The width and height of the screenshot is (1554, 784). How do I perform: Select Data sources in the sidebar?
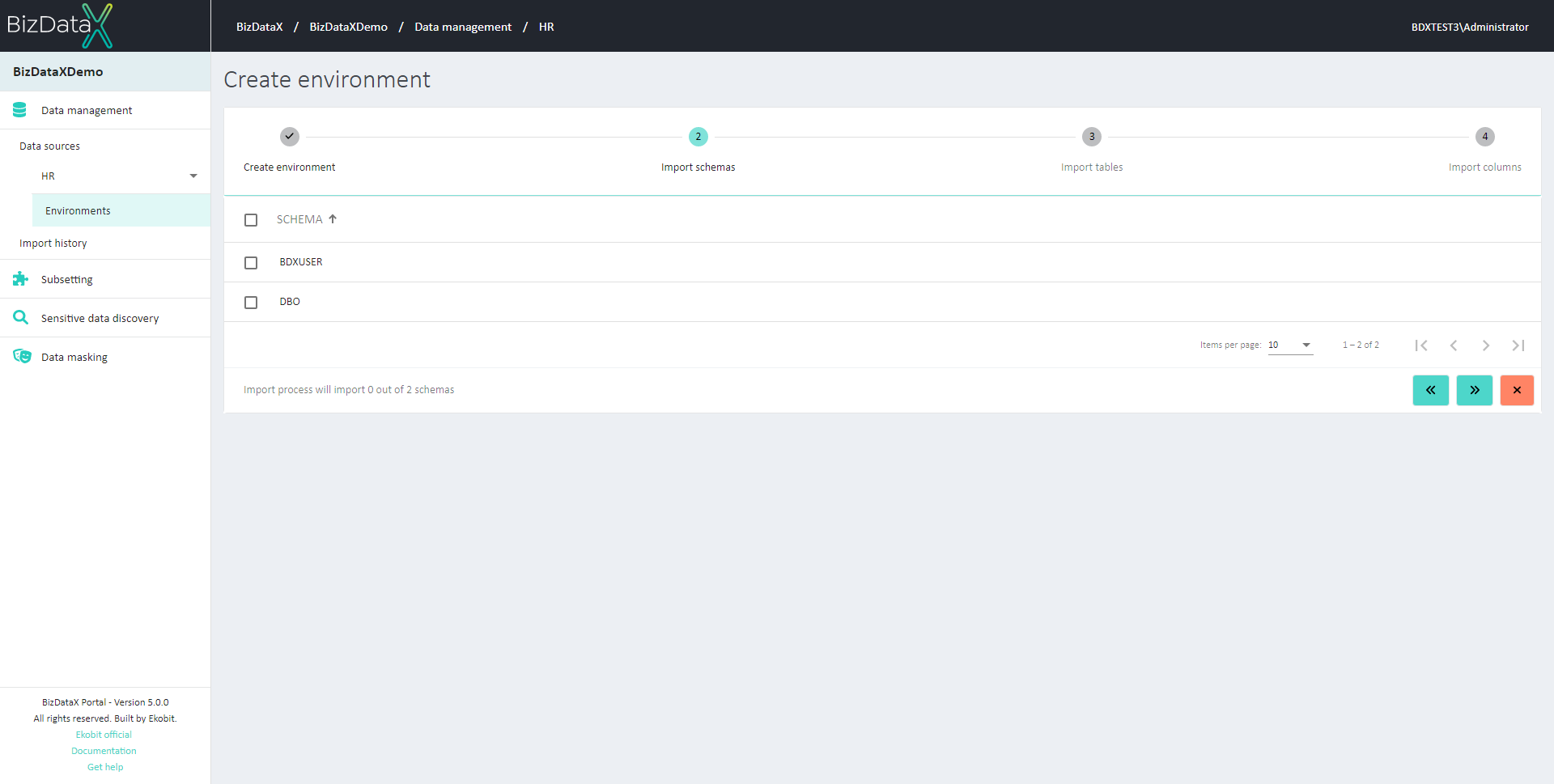[49, 146]
